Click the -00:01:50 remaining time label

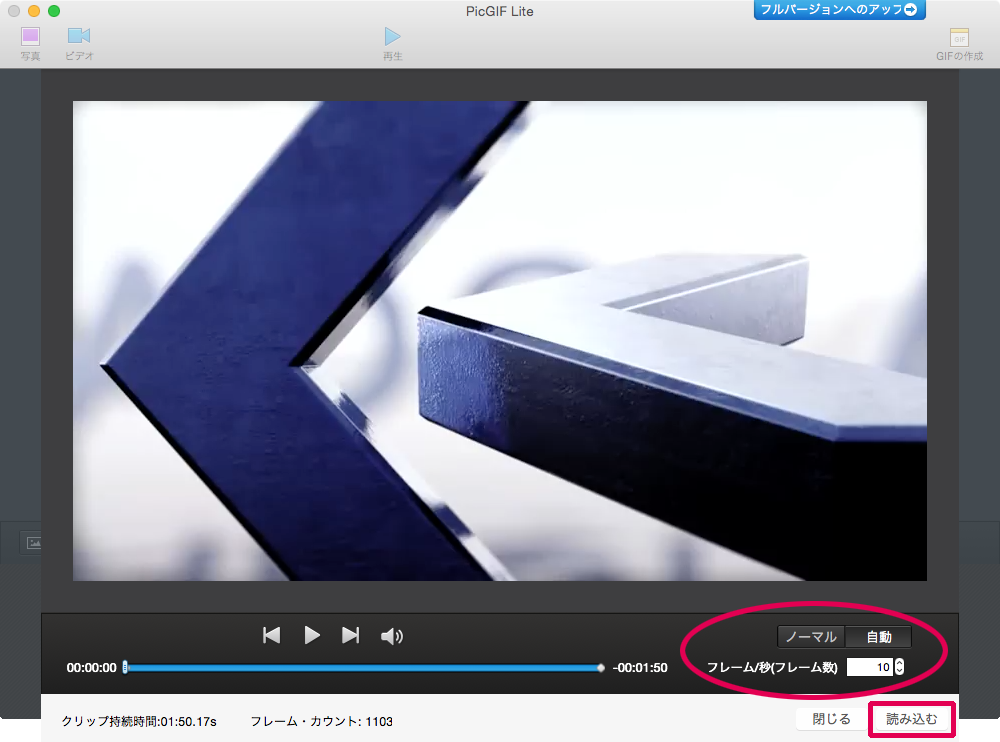pos(640,668)
